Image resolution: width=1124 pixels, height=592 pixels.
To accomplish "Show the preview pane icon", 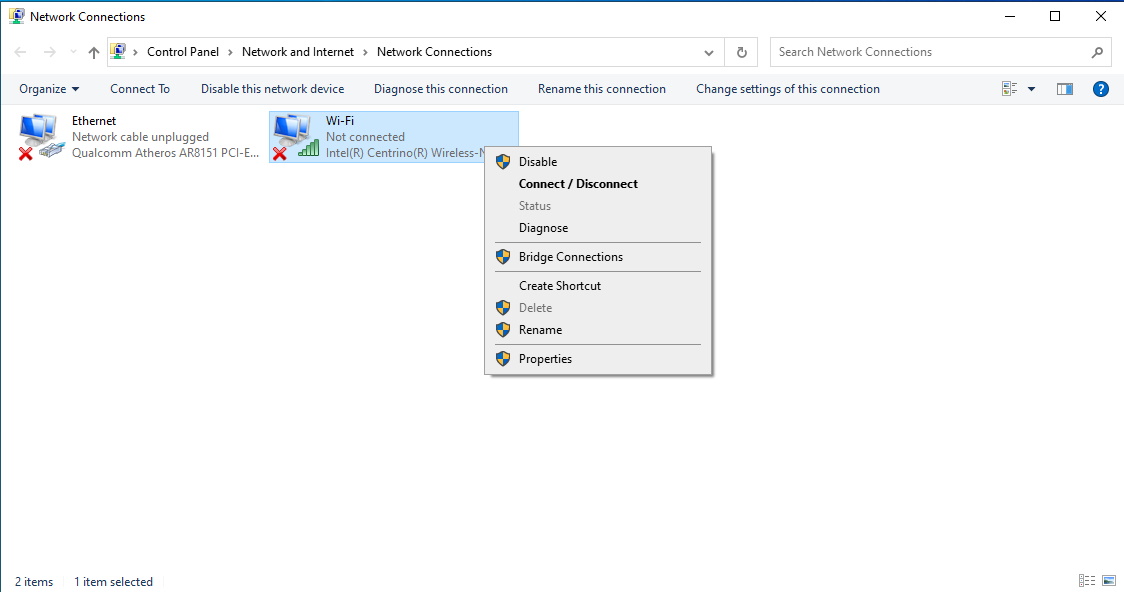I will click(x=1064, y=88).
